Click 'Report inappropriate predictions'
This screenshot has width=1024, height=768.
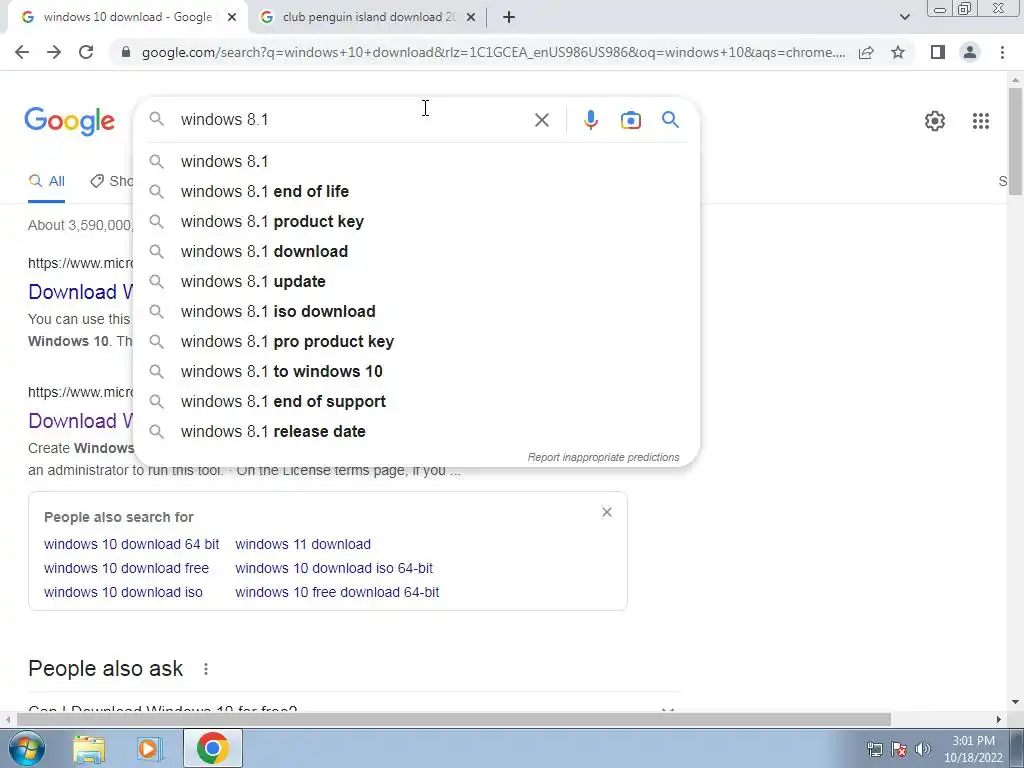[603, 457]
